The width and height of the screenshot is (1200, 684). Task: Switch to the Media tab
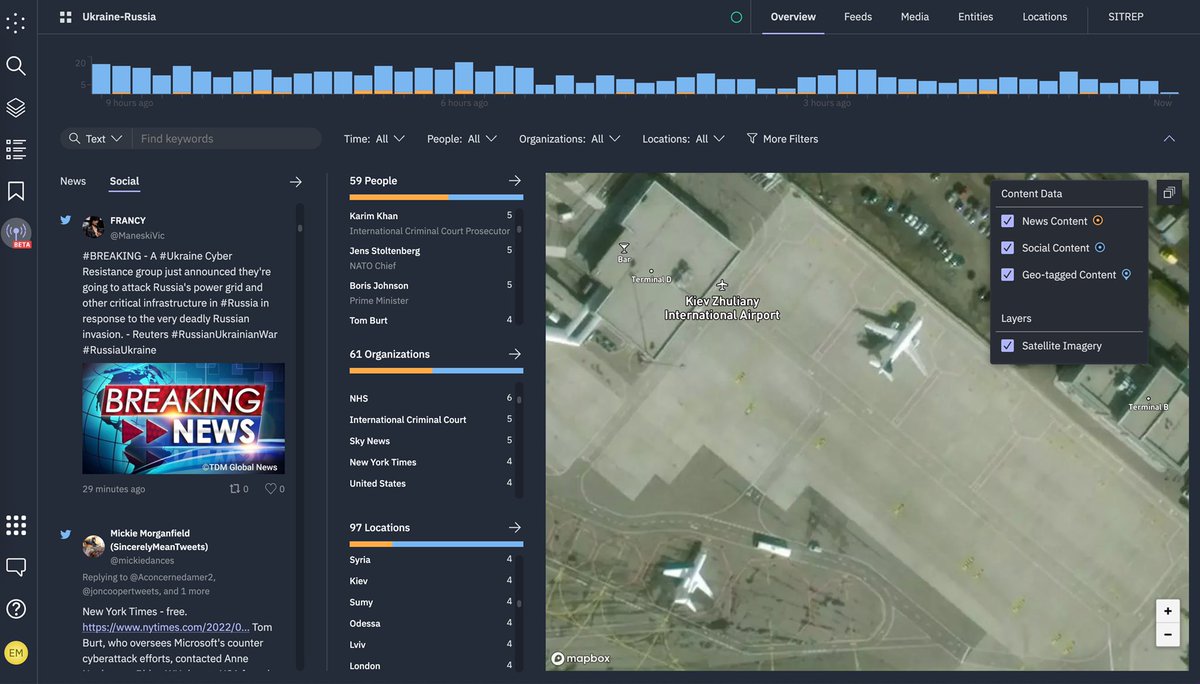(915, 17)
